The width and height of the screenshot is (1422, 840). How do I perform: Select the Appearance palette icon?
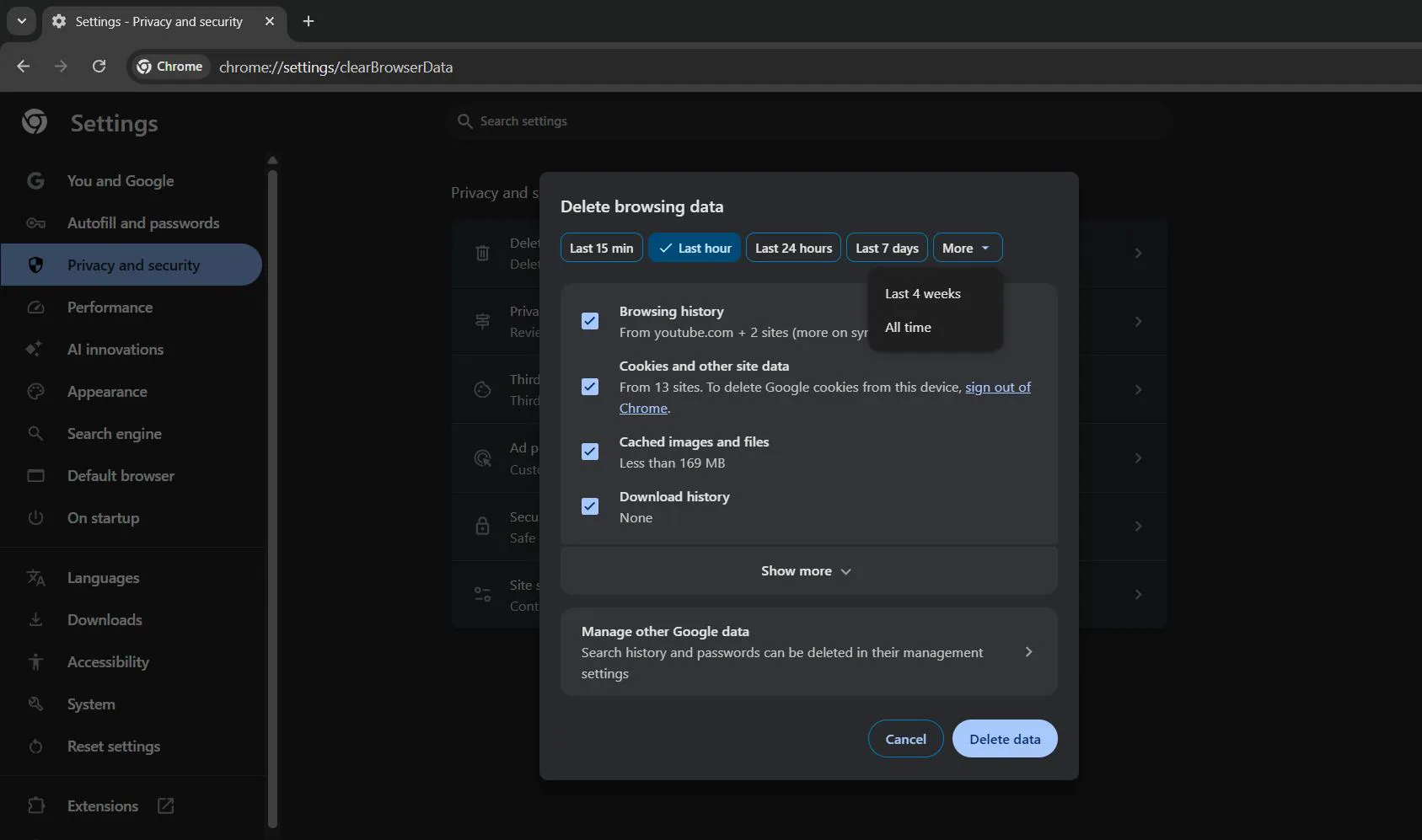tap(35, 391)
